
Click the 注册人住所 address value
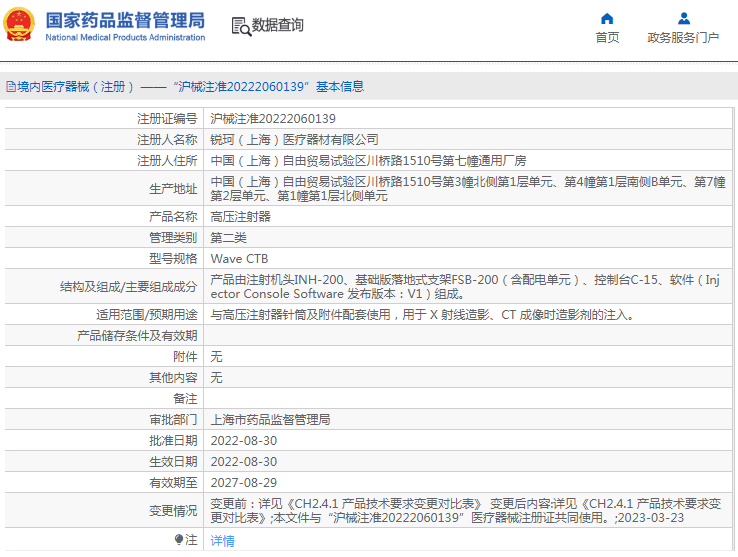point(368,161)
